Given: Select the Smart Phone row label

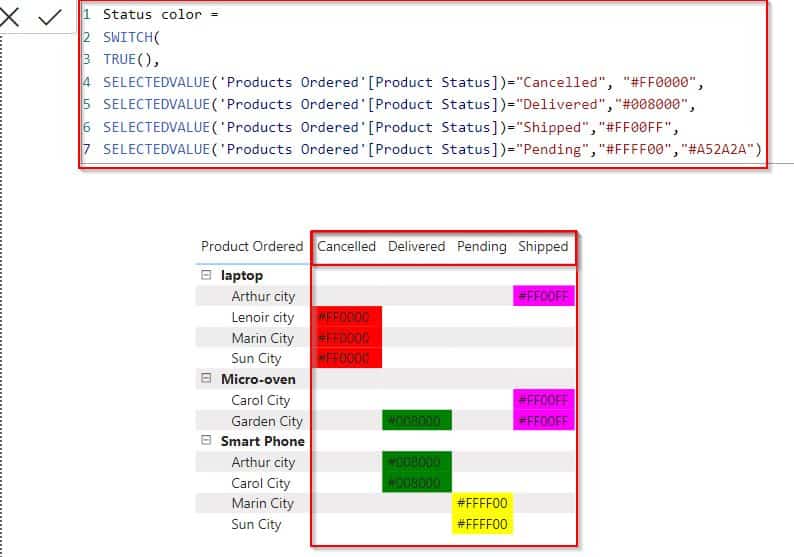Looking at the screenshot, I should (262, 441).
